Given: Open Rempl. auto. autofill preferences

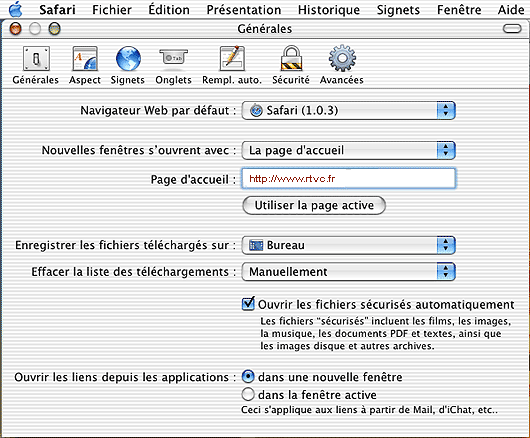Looking at the screenshot, I should point(232,65).
